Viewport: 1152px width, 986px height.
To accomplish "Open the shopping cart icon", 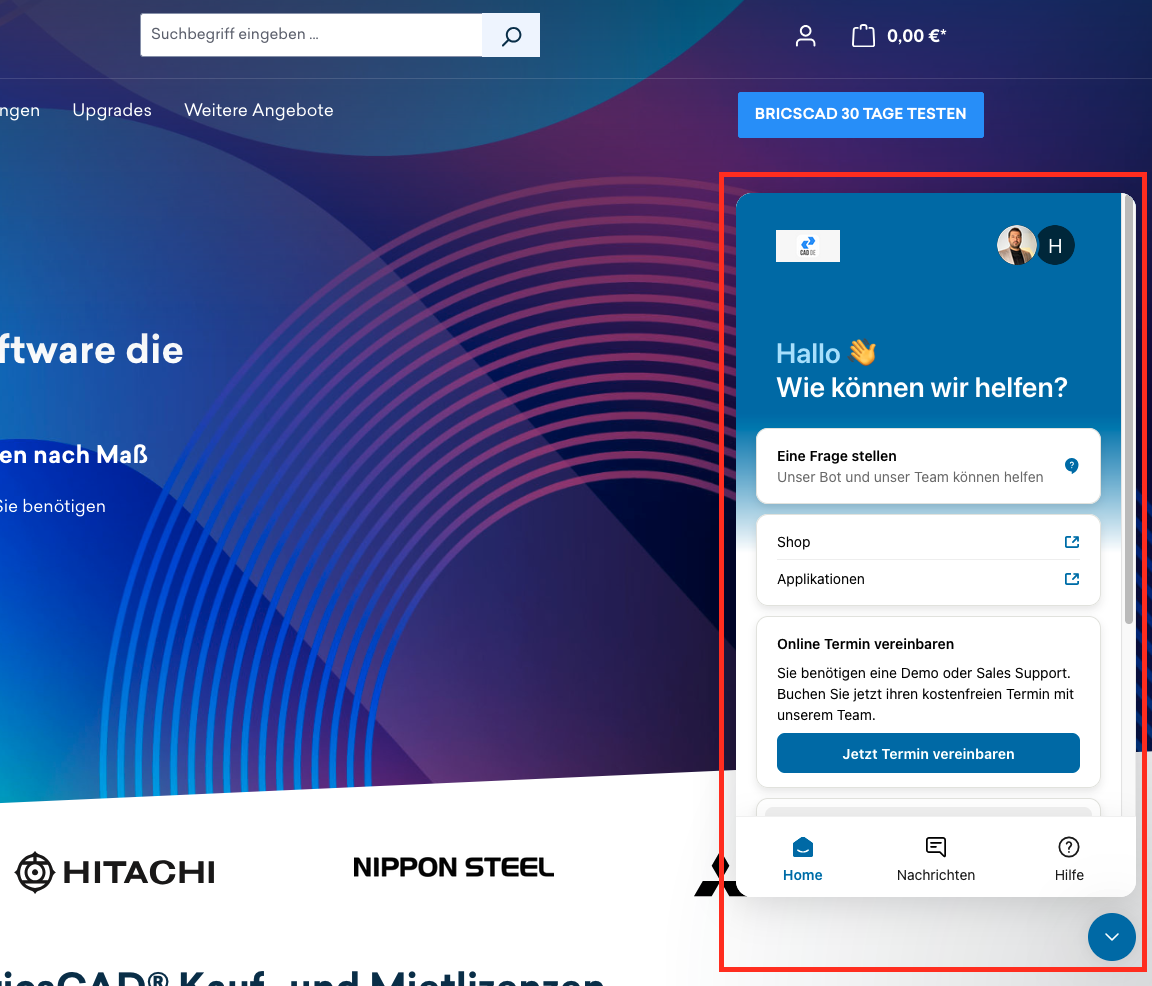I will pos(862,36).
